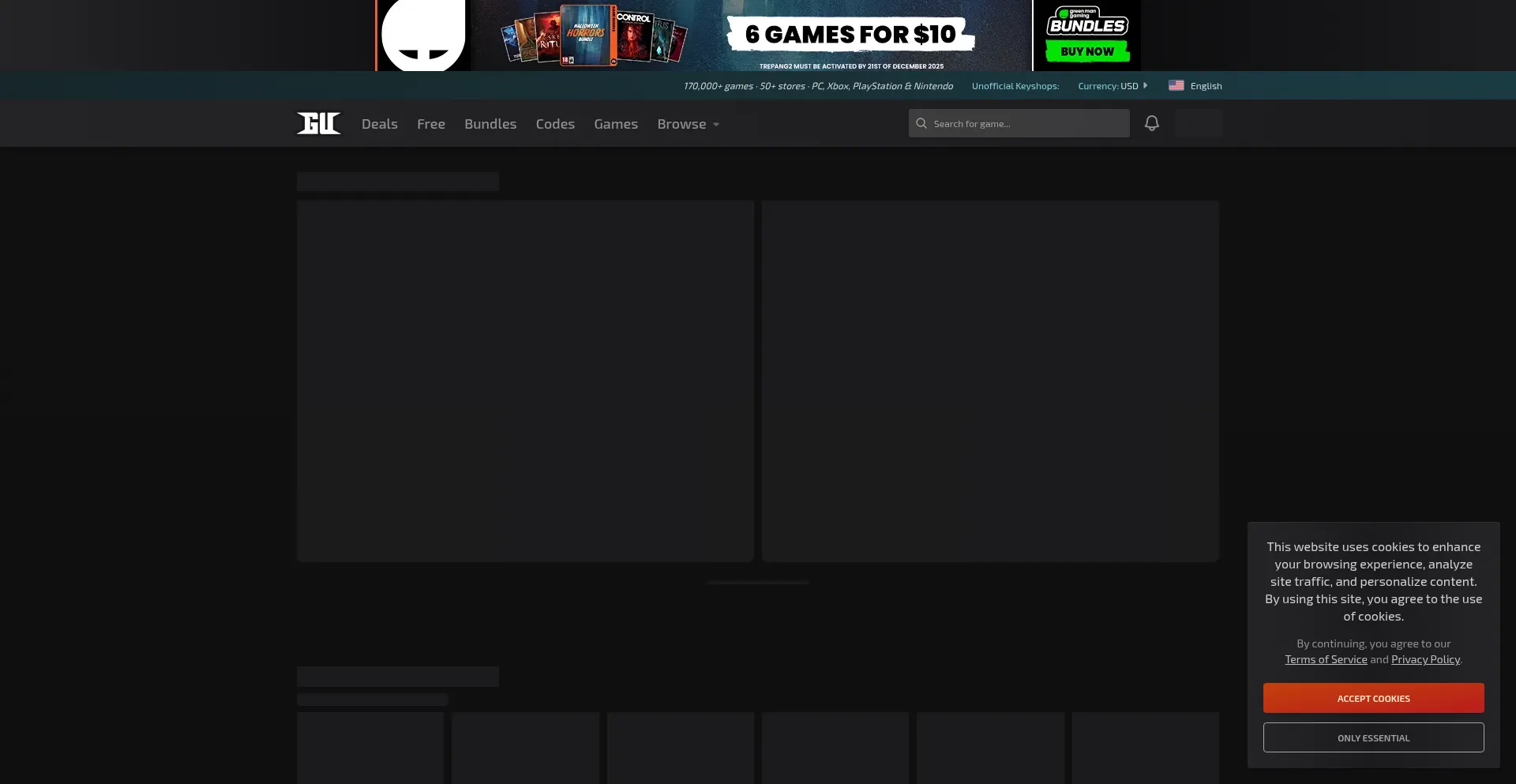Click the white face mascot in banner
This screenshot has height=784, width=1516.
coord(423,36)
